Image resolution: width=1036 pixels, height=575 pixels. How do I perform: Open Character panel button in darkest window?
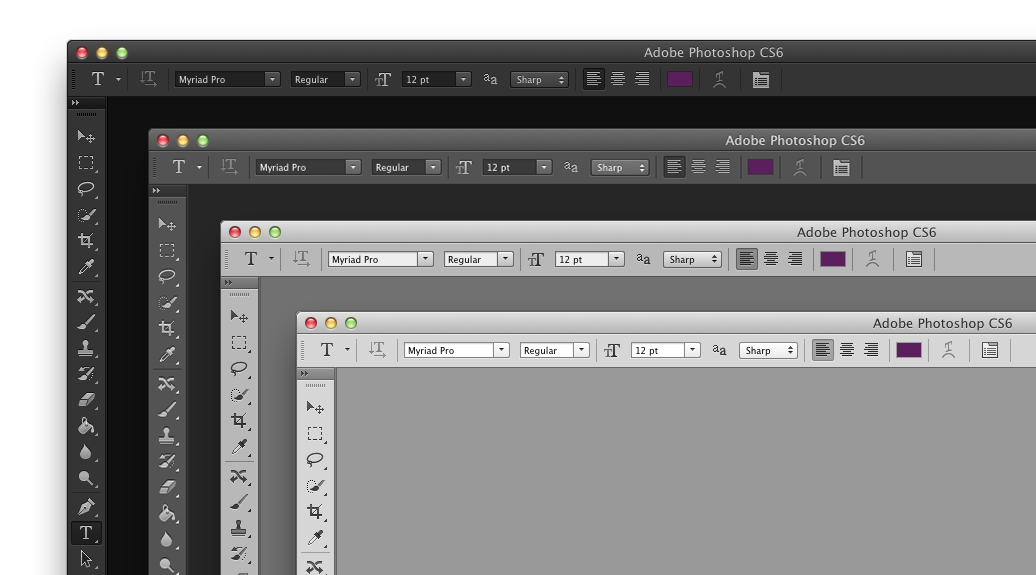tap(760, 80)
